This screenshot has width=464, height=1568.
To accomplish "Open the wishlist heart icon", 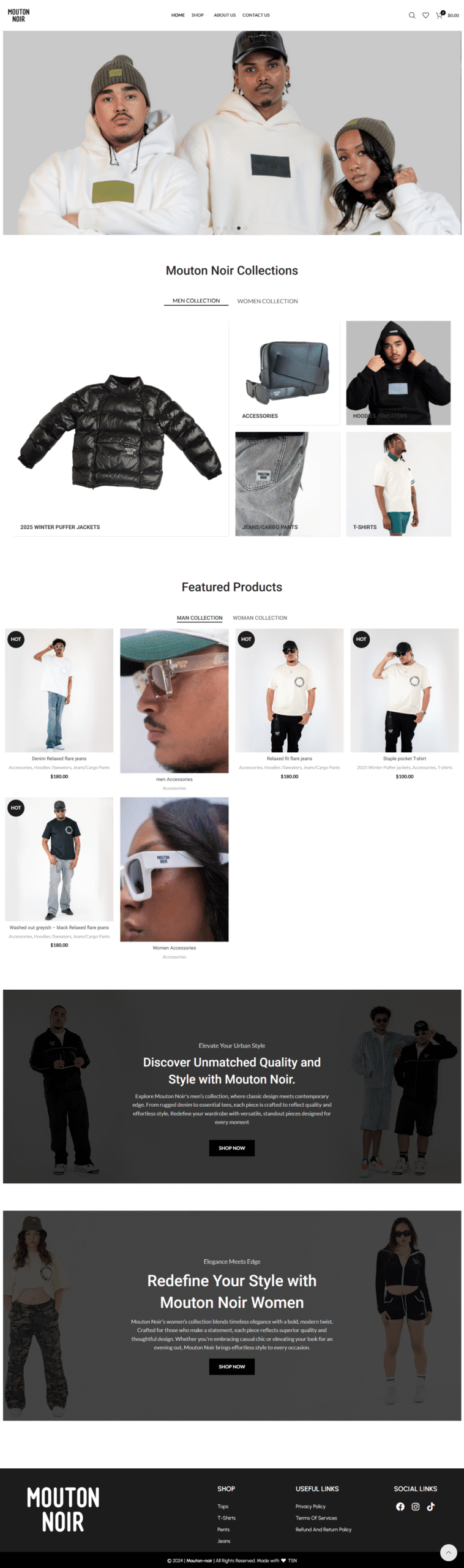I will click(425, 15).
